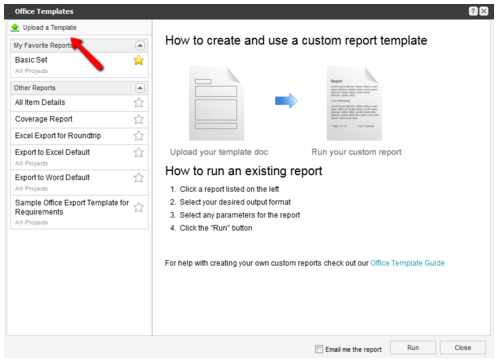Open the help question mark icon
Image resolution: width=497 pixels, height=361 pixels.
(473, 11)
